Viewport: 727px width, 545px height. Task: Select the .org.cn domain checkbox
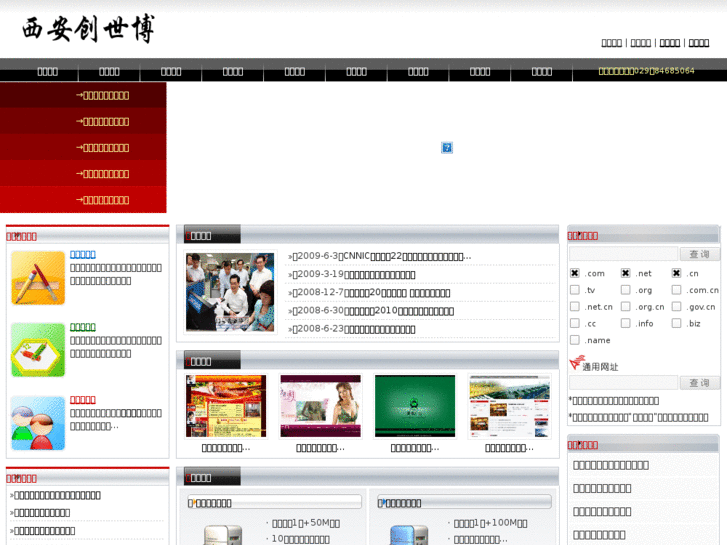[x=625, y=307]
